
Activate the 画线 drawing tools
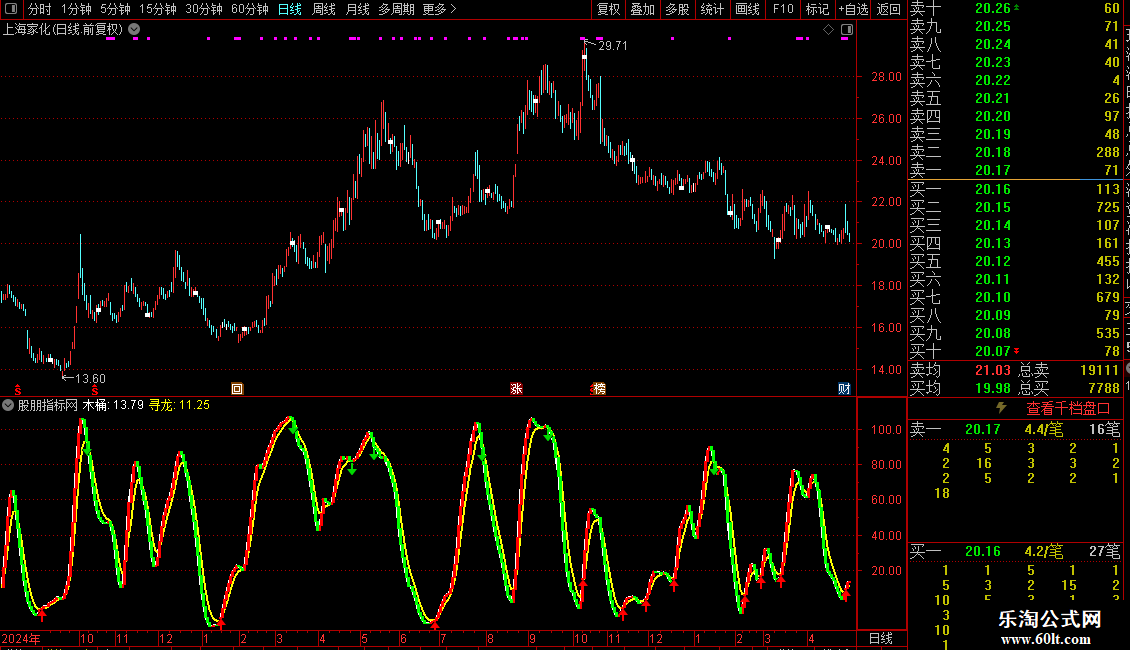(747, 9)
